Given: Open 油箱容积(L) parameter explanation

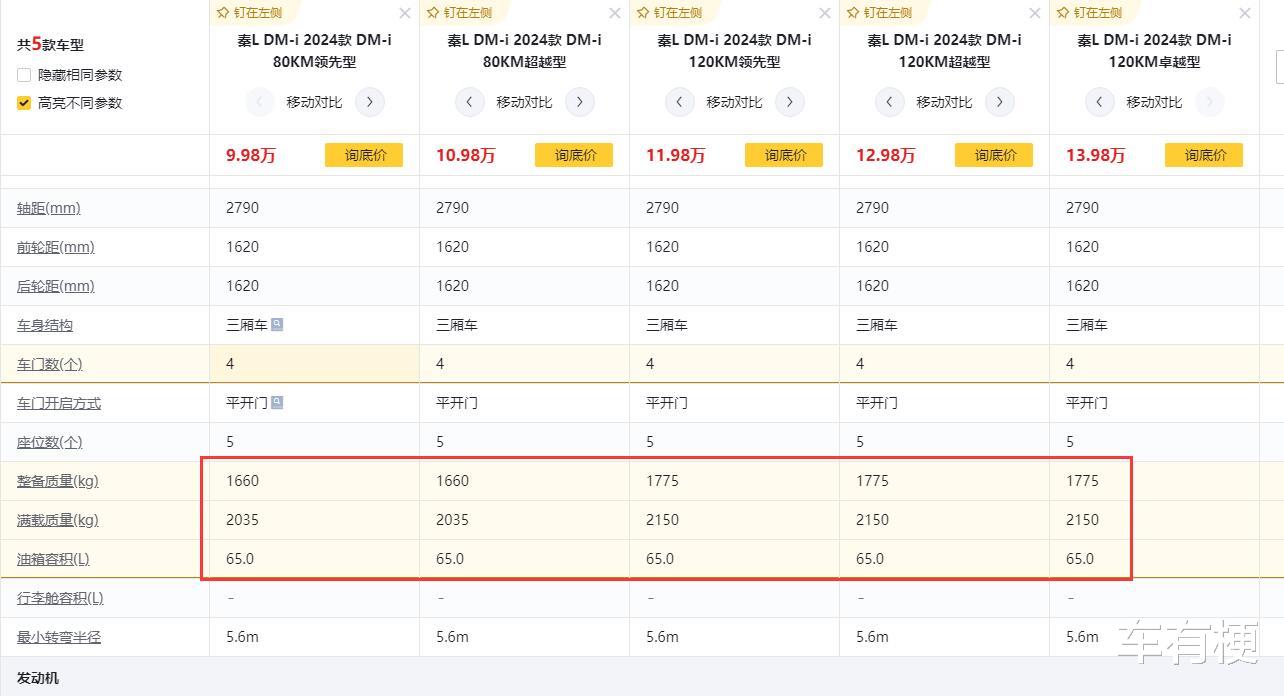Looking at the screenshot, I should tap(53, 559).
